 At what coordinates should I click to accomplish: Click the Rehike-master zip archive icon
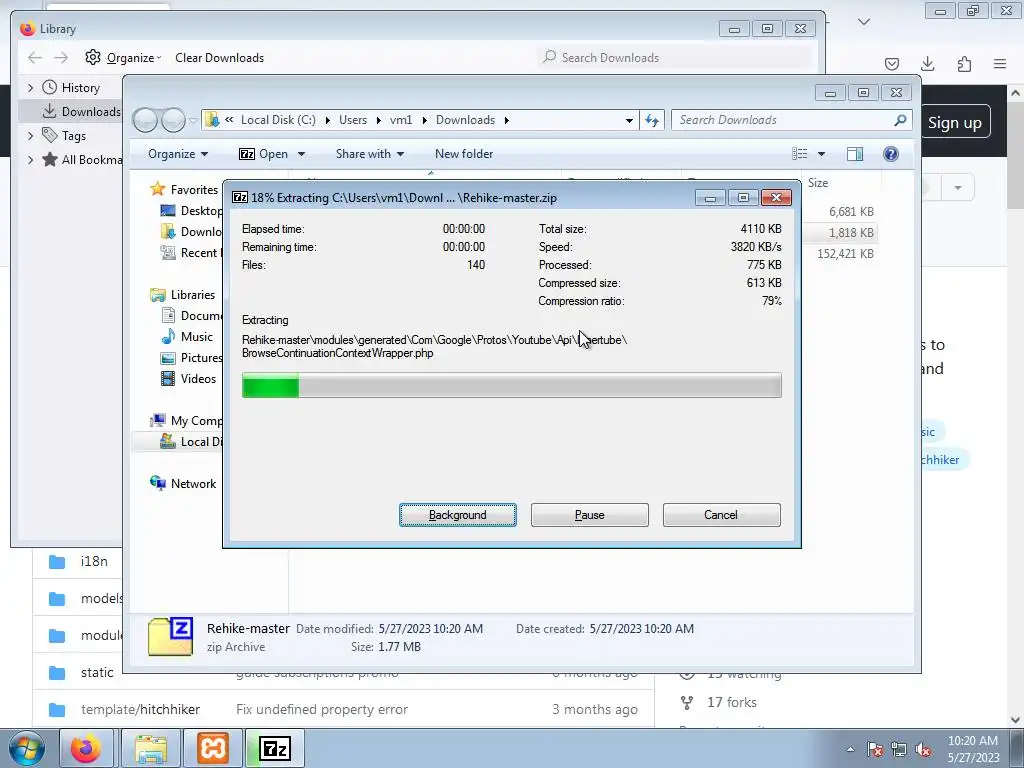click(x=170, y=636)
